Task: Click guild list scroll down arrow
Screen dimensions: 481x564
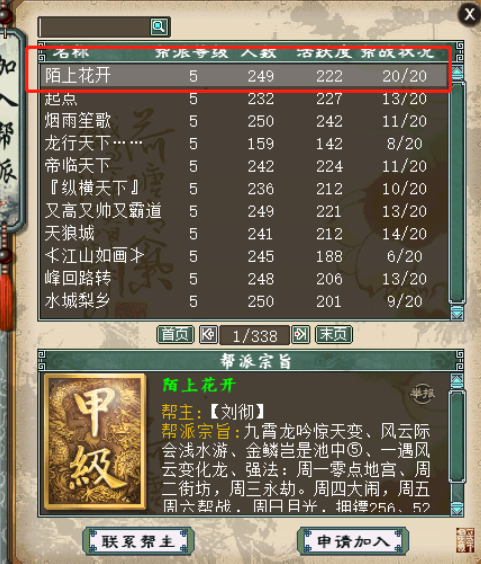Action: point(457,311)
